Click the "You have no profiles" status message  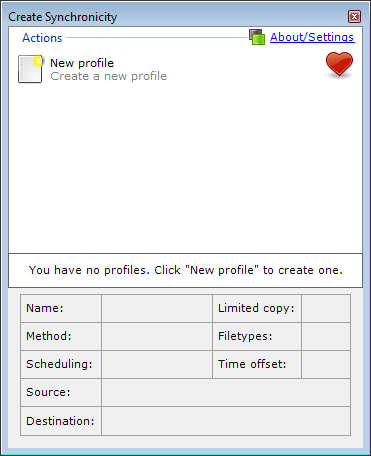click(185, 270)
